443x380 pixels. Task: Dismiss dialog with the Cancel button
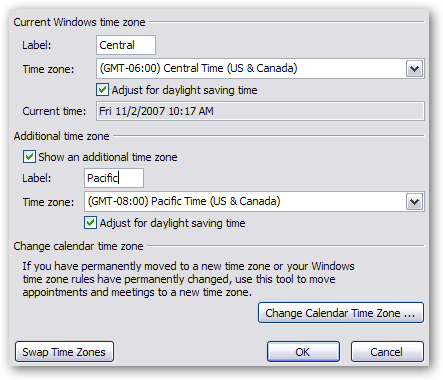387,352
